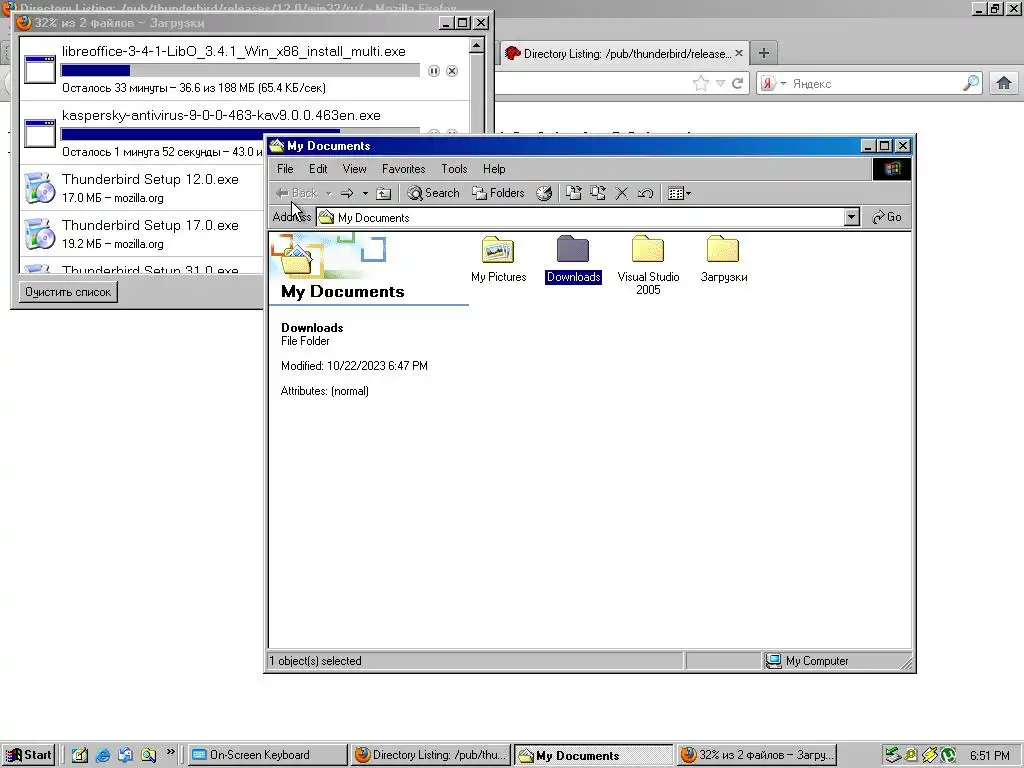
Task: Switch to the downloads window taskbar button
Action: pyautogui.click(x=756, y=755)
